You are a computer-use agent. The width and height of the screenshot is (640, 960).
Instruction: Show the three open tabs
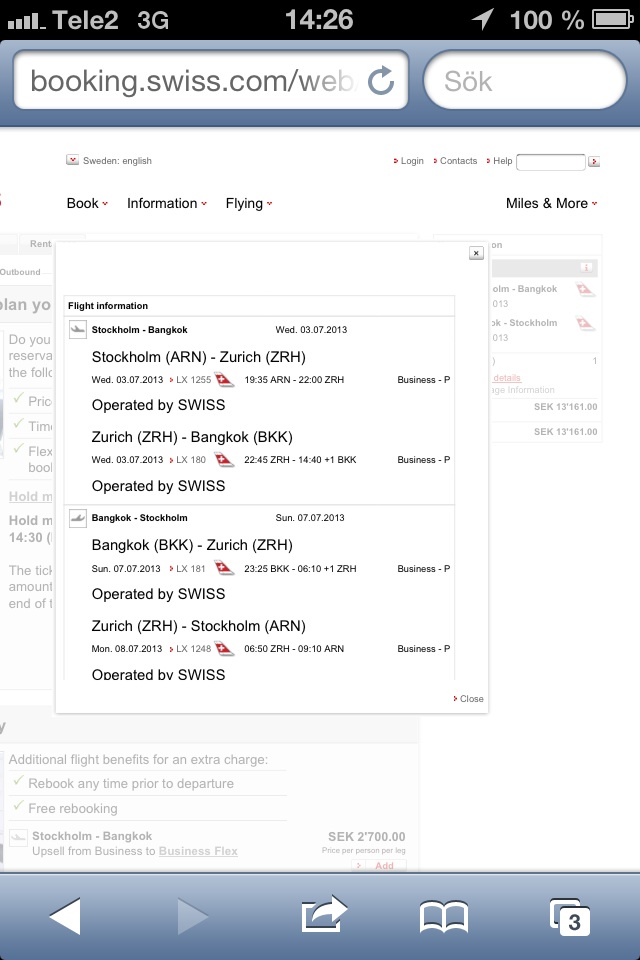click(x=570, y=915)
